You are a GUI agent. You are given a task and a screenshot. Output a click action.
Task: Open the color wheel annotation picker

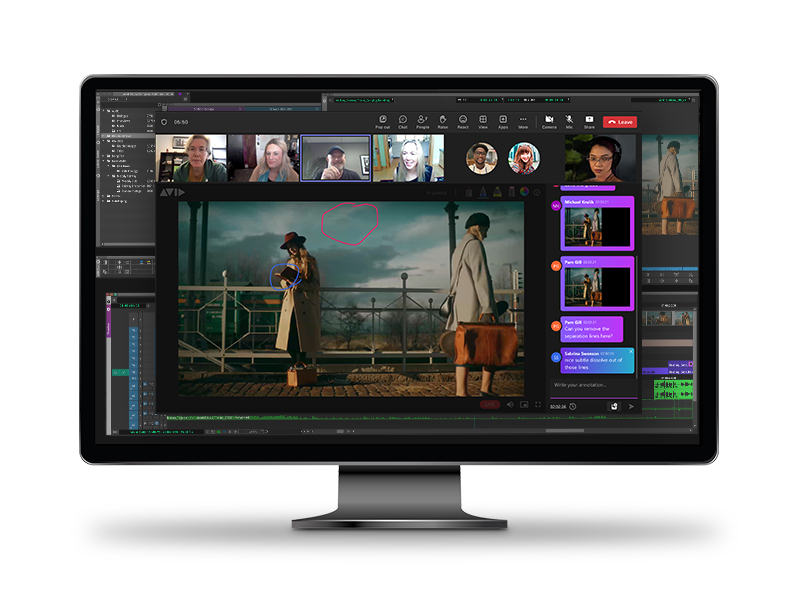point(524,192)
